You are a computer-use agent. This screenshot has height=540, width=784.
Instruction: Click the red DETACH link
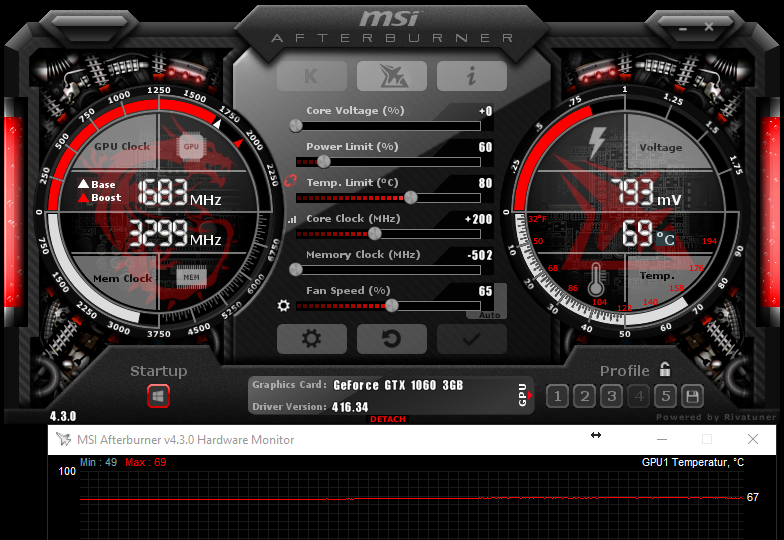click(x=388, y=419)
